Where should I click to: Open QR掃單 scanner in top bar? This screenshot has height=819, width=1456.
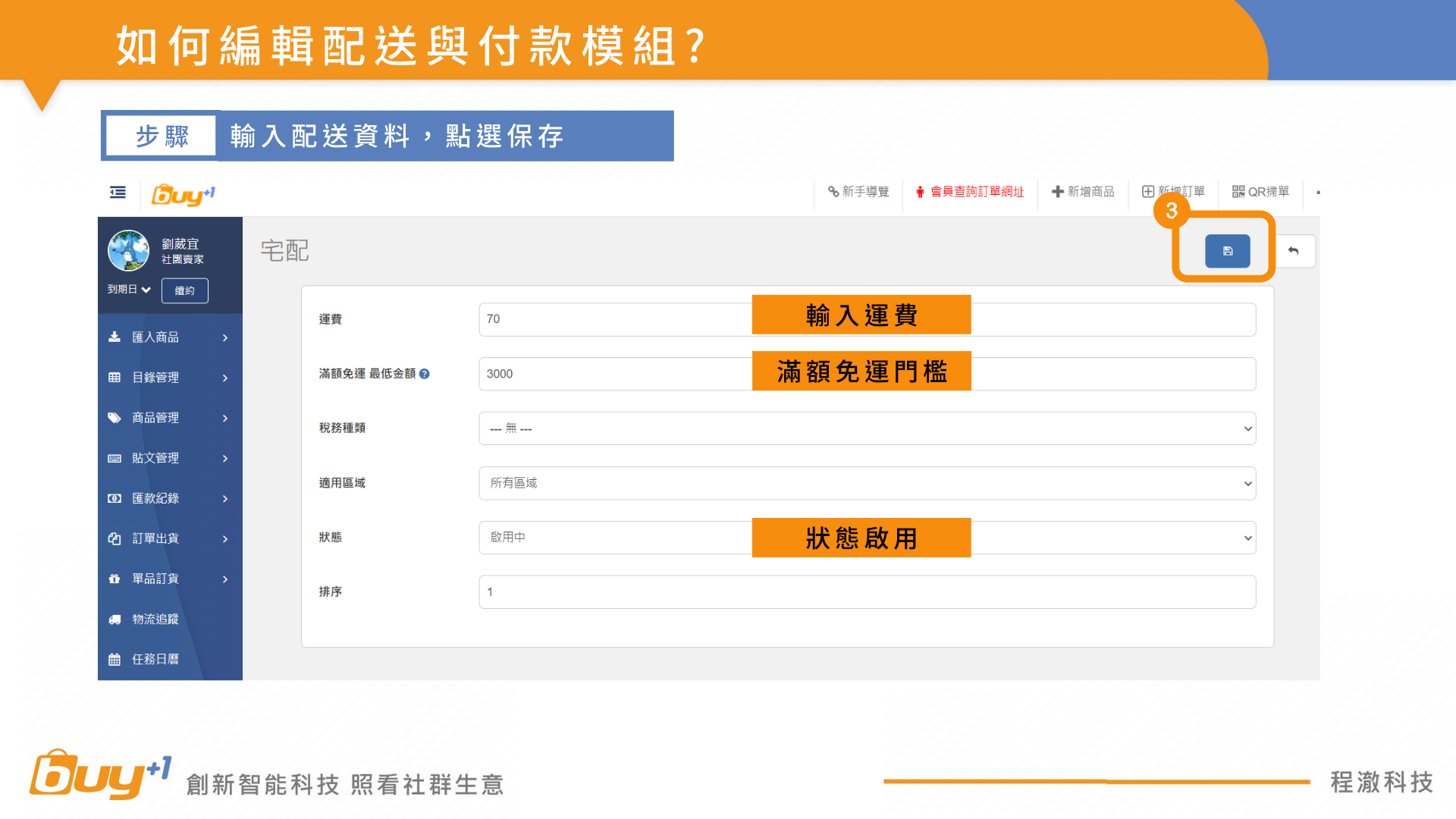pos(1260,192)
